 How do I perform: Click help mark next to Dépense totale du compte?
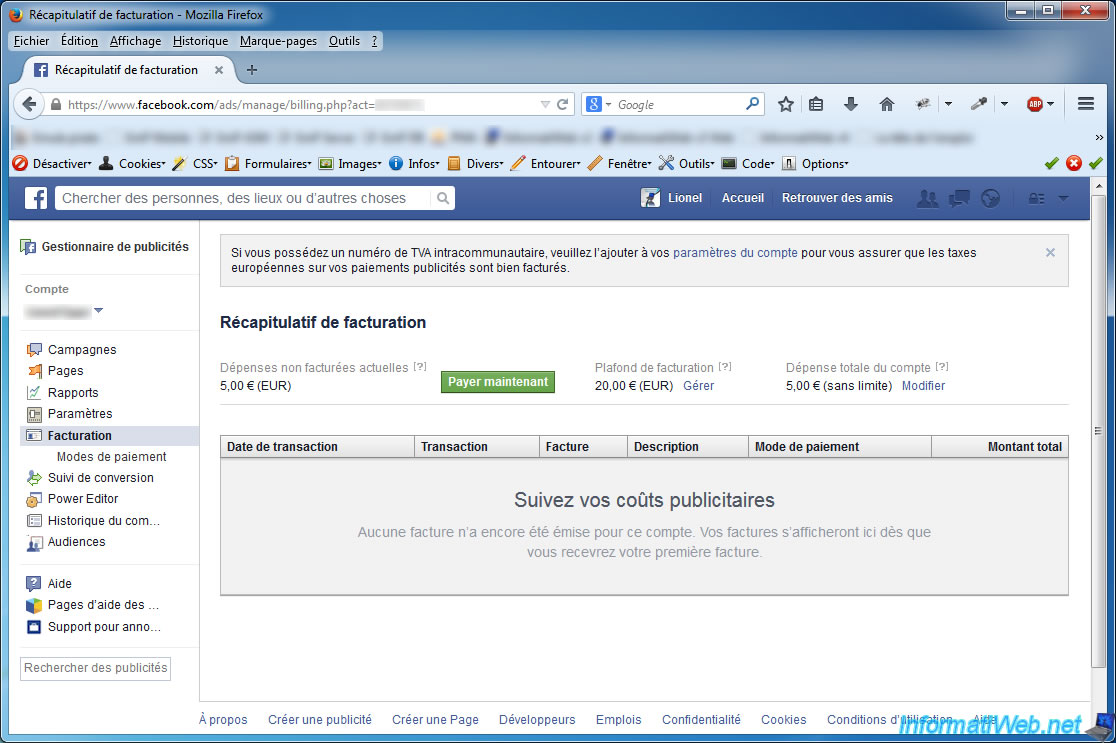(942, 367)
